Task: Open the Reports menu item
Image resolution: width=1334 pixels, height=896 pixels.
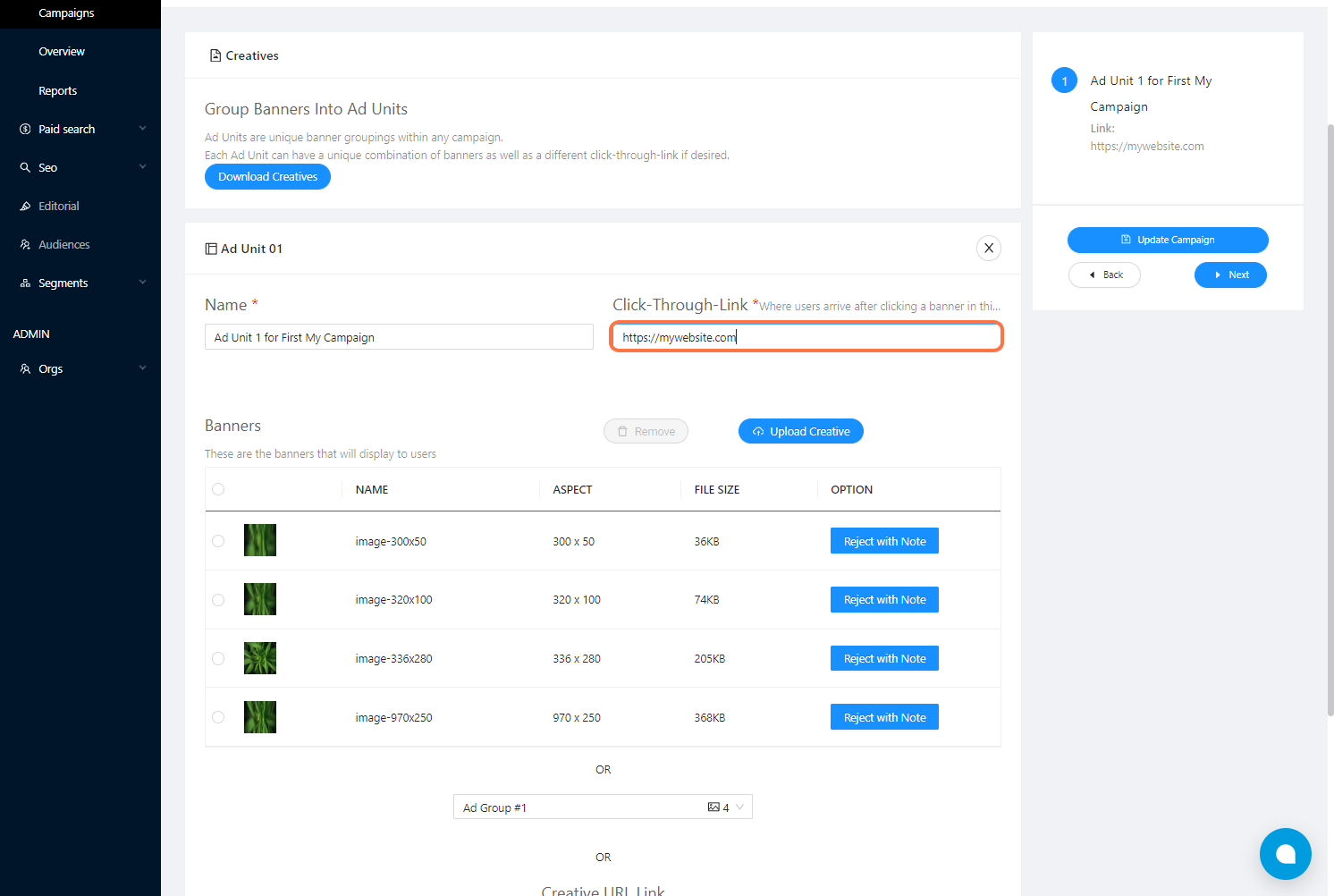Action: pyautogui.click(x=57, y=90)
